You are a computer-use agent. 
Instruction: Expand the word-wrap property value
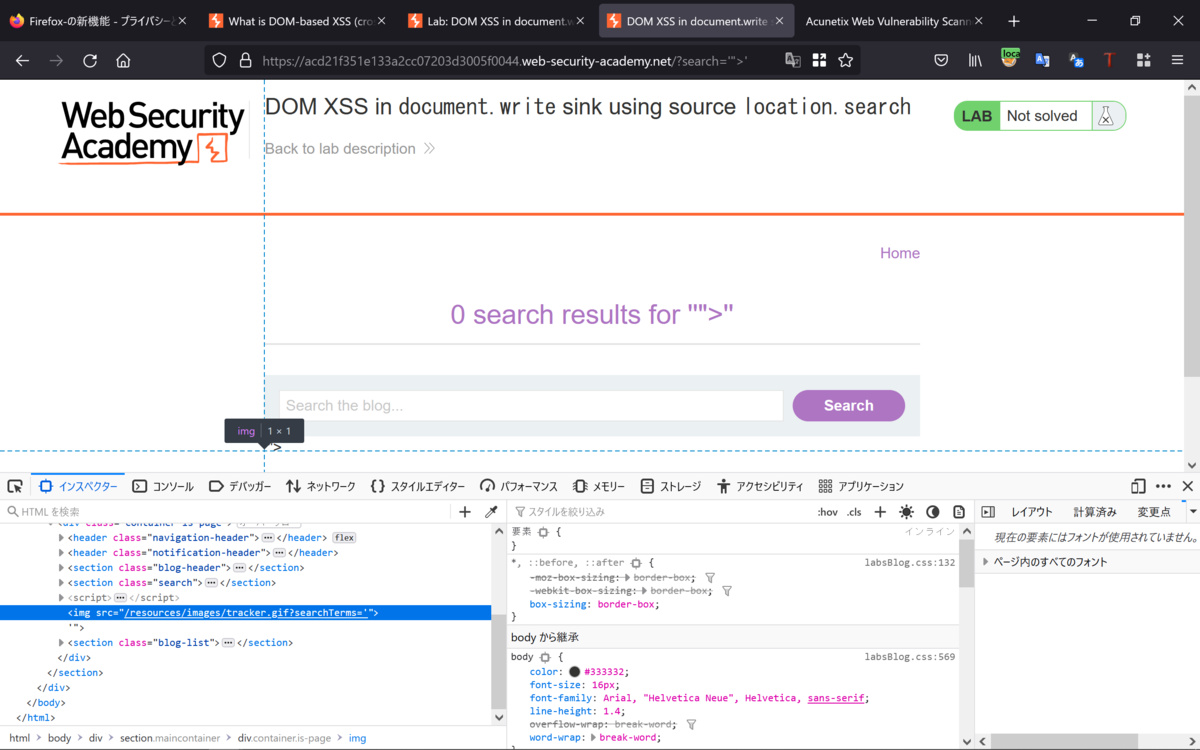(594, 738)
